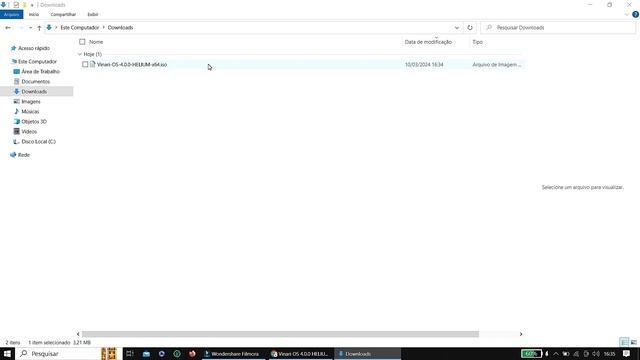Open the Arquivo ribbon tab
640x360 pixels.
point(11,14)
